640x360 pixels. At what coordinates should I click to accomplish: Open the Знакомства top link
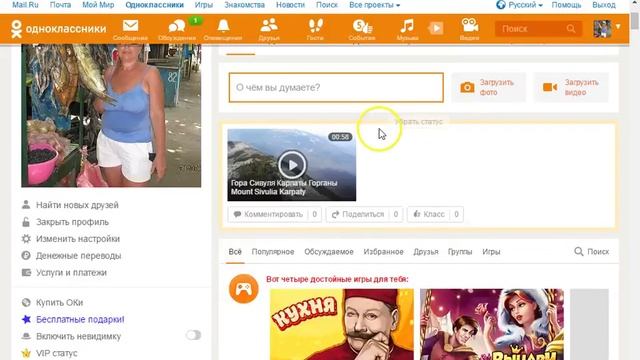click(x=244, y=5)
